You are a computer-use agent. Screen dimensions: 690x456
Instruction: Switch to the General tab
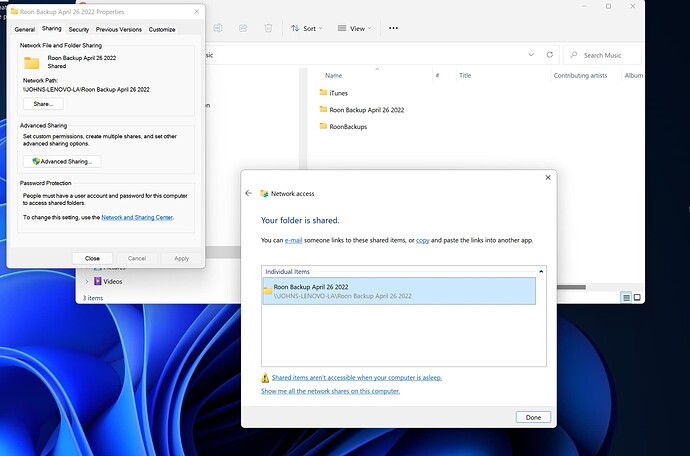(25, 29)
